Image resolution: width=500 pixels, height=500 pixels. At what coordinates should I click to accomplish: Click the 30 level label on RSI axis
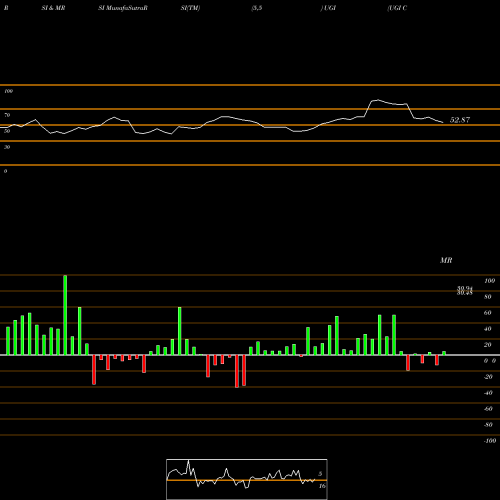pyautogui.click(x=7, y=147)
